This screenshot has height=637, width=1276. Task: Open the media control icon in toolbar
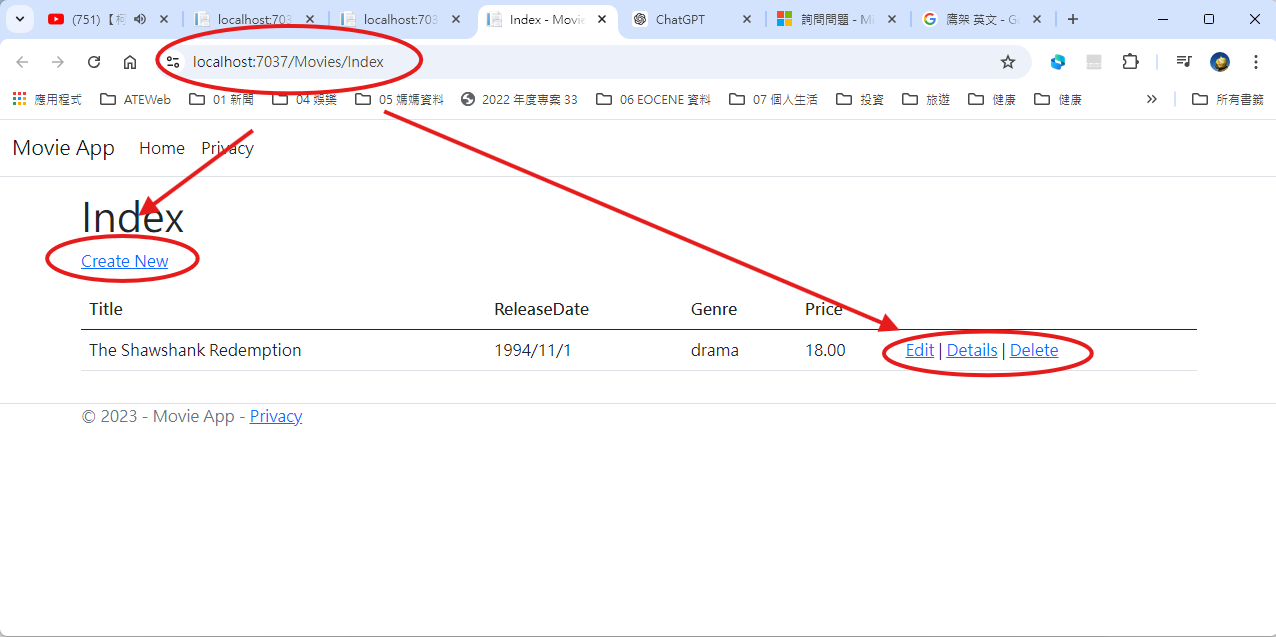[1184, 62]
